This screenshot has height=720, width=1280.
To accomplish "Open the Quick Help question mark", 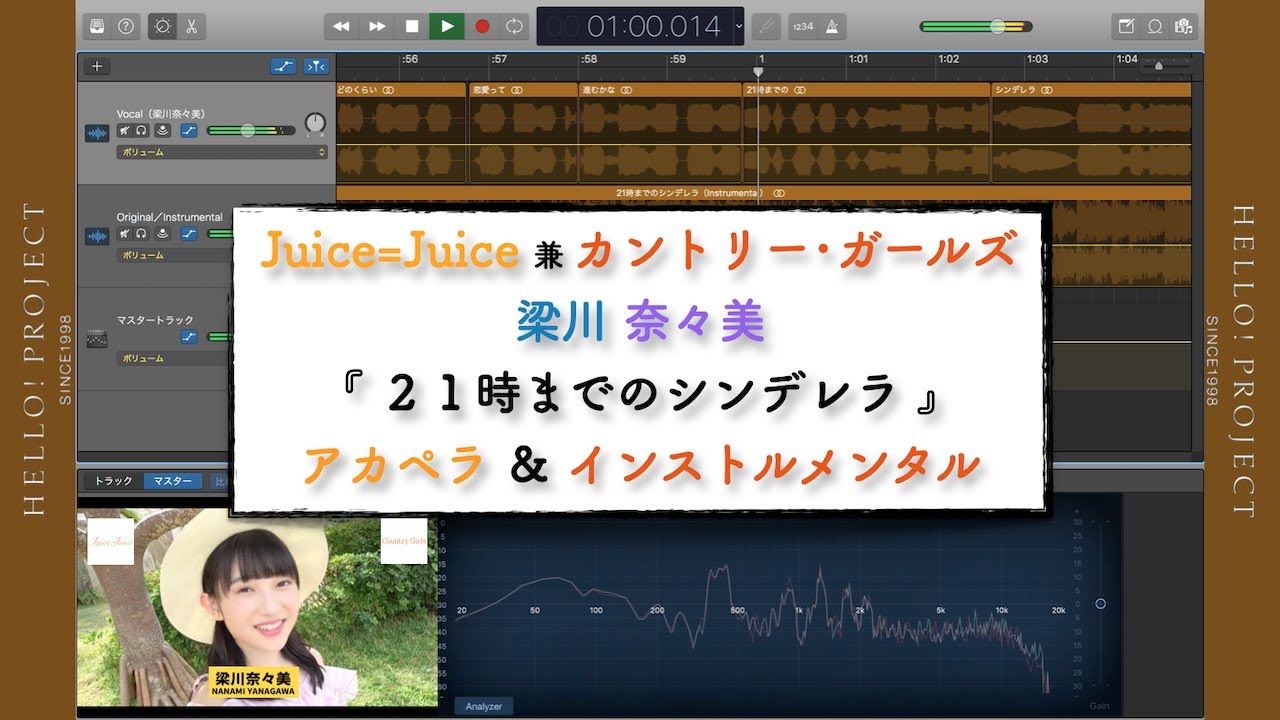I will click(x=126, y=26).
